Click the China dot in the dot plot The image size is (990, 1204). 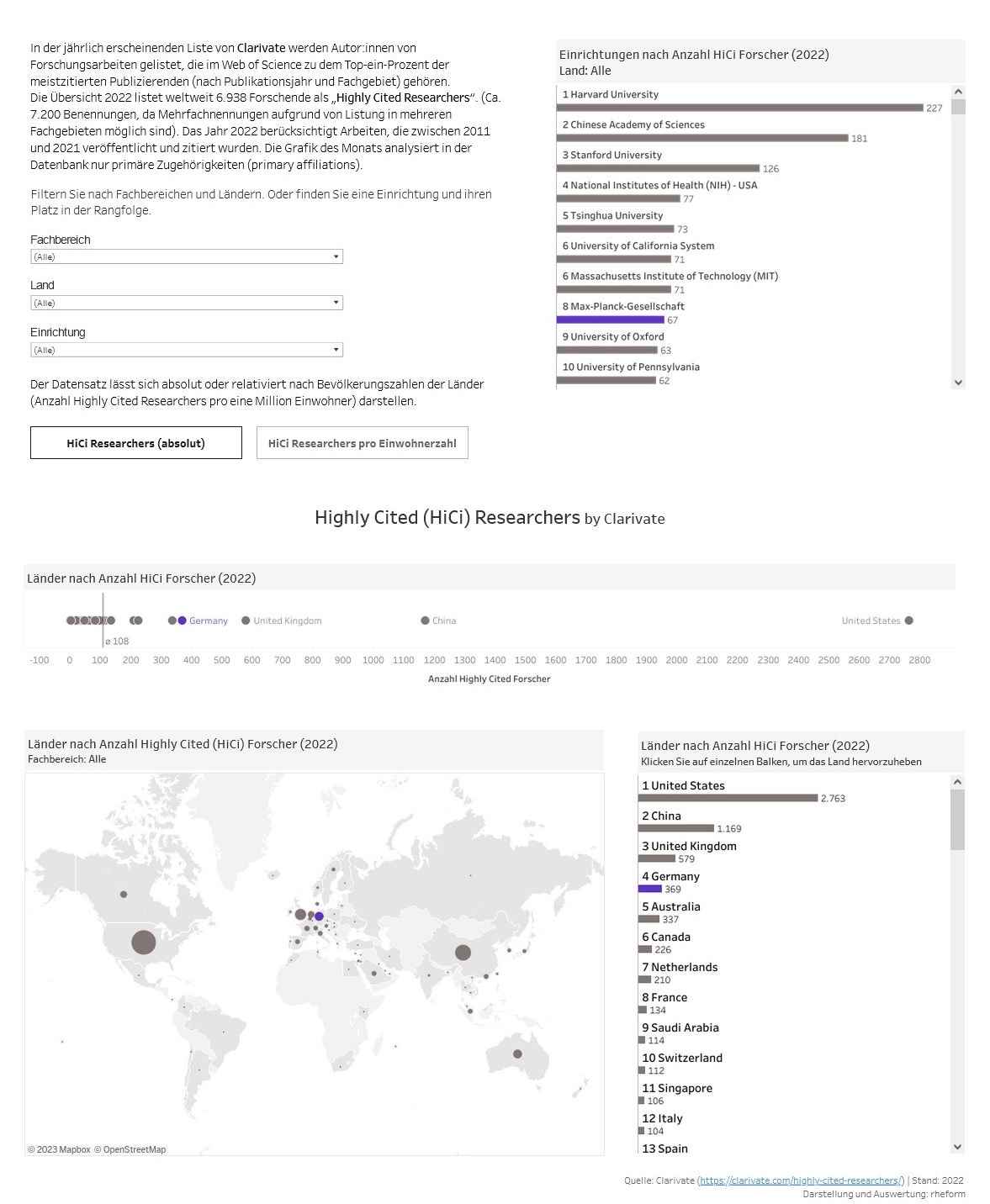click(x=425, y=620)
